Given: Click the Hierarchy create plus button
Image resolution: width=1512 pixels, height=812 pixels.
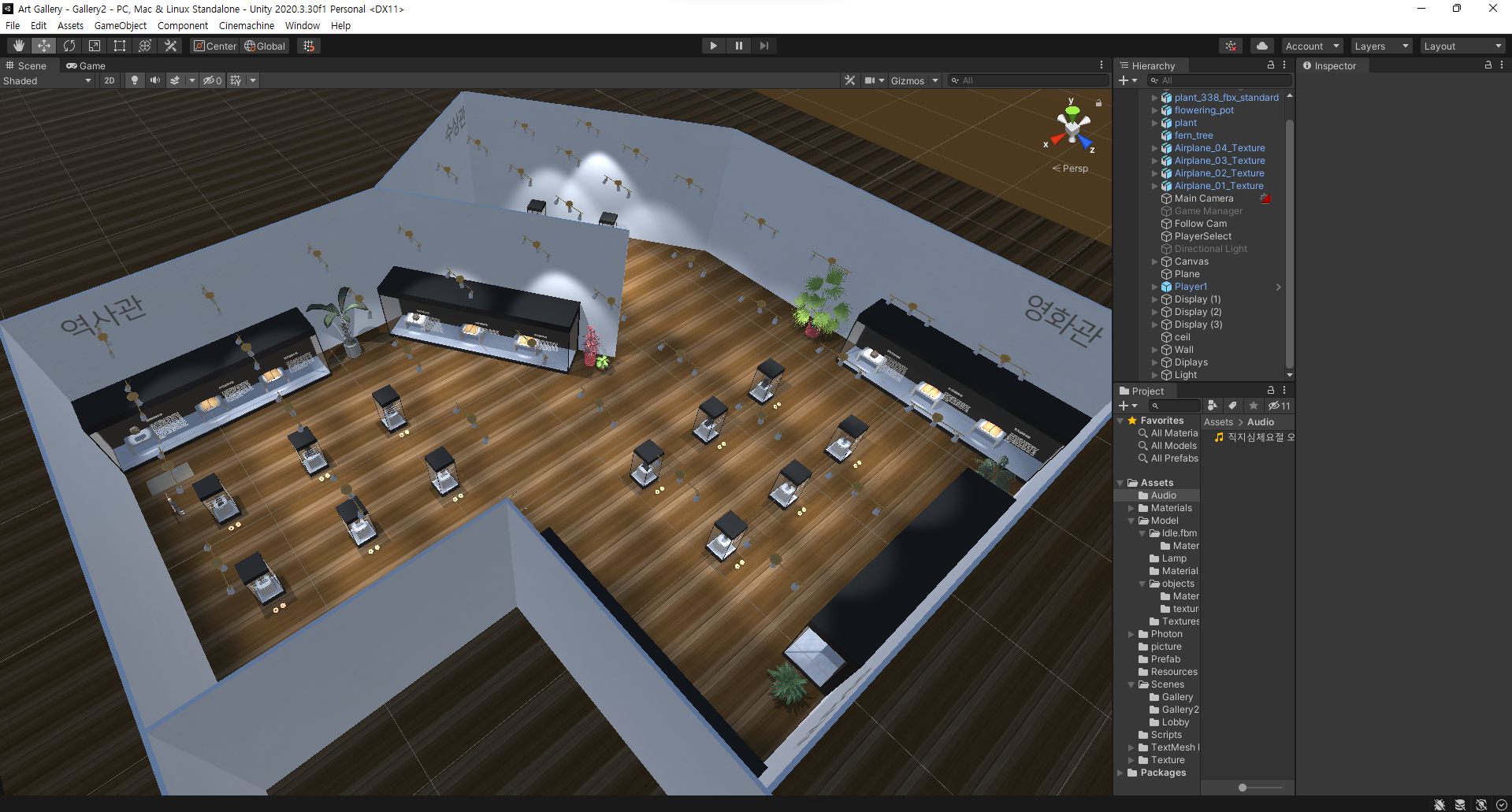Looking at the screenshot, I should coord(1127,80).
